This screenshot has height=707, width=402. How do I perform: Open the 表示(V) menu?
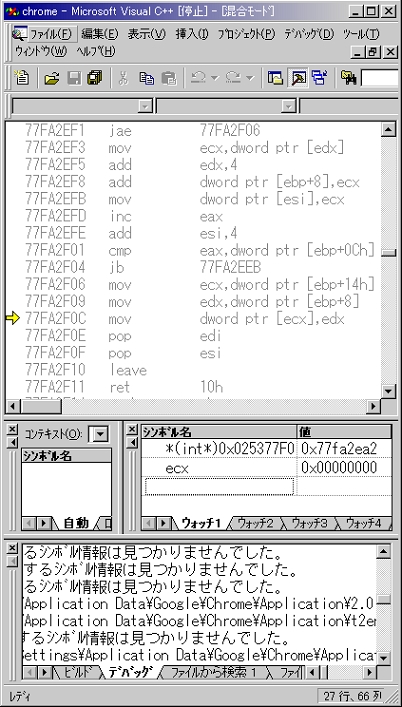pyautogui.click(x=147, y=34)
